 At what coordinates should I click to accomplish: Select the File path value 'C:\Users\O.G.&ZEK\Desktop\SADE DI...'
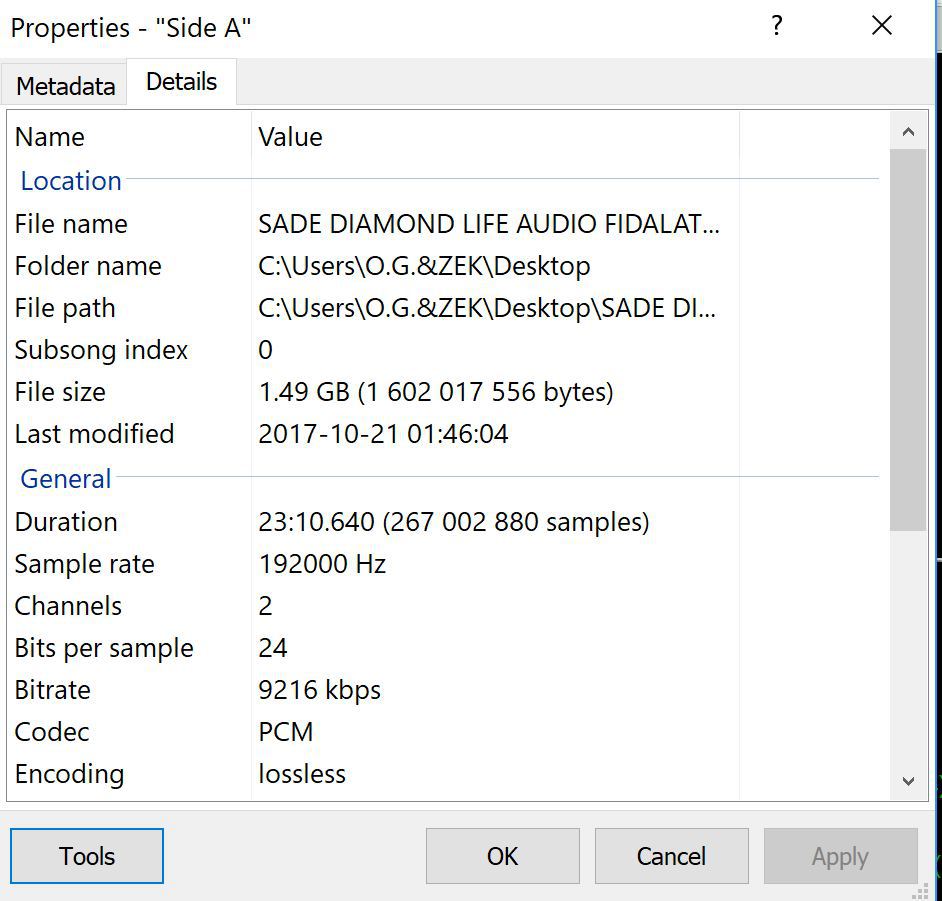[487, 308]
